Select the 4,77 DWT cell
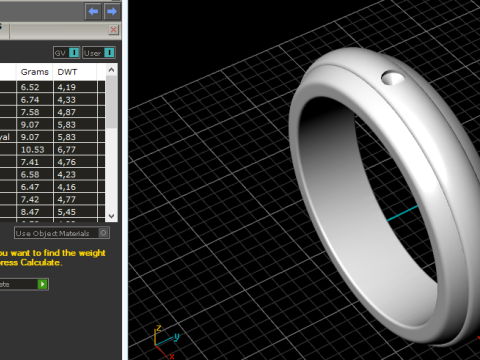Image resolution: width=480 pixels, height=360 pixels. tap(75, 199)
